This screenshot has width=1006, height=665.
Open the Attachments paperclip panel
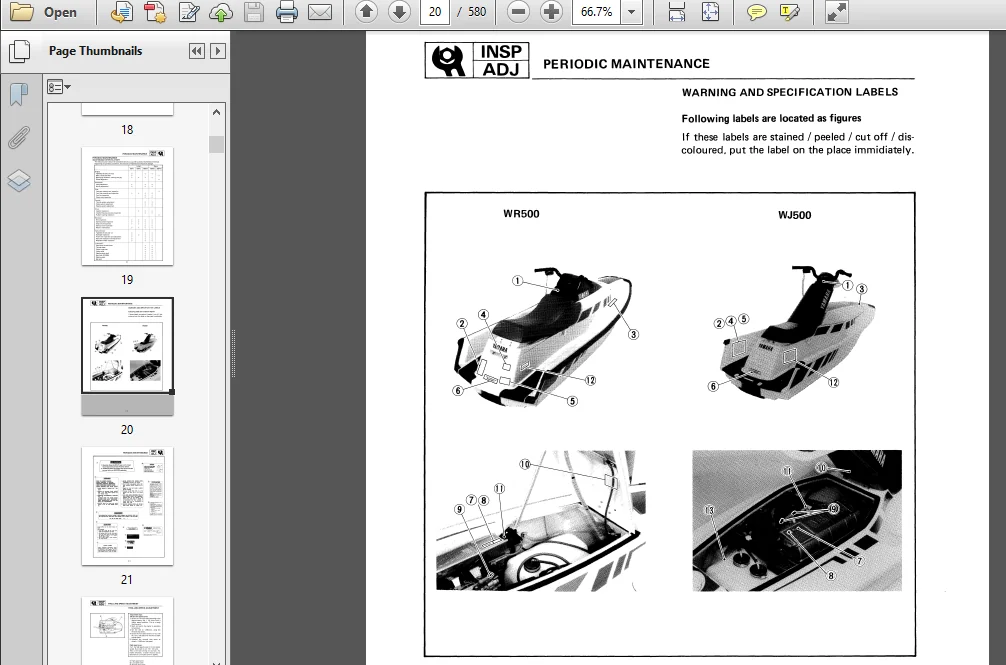(19, 137)
